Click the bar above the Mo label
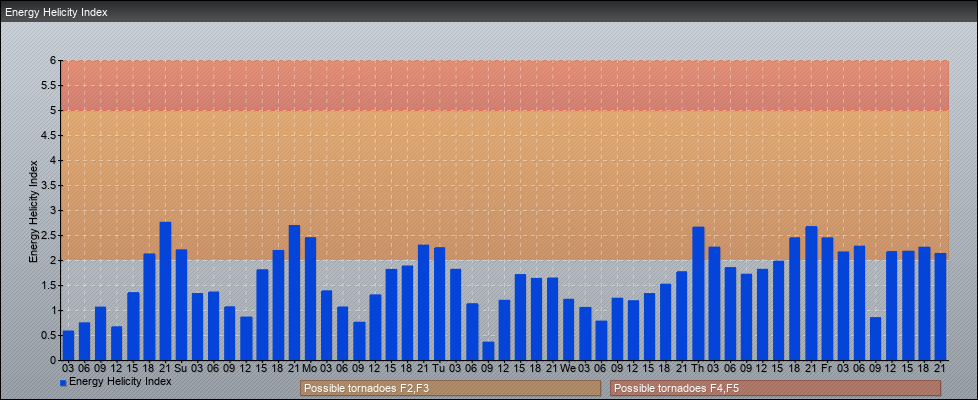 (311, 298)
